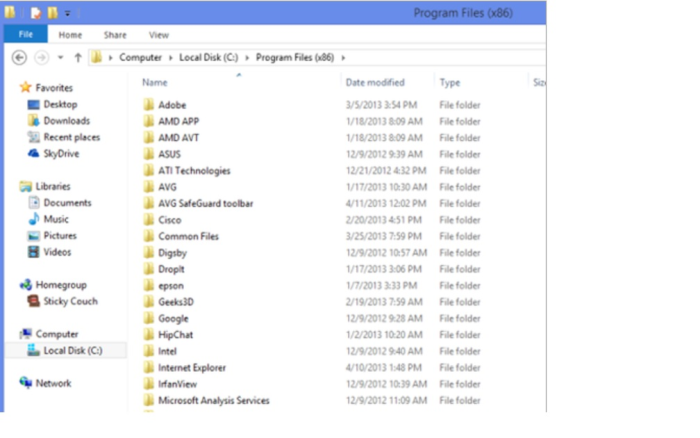This screenshot has width=700, height=438.
Task: Select the AVG SafeGuard toolbar folder icon
Action: pos(149,204)
